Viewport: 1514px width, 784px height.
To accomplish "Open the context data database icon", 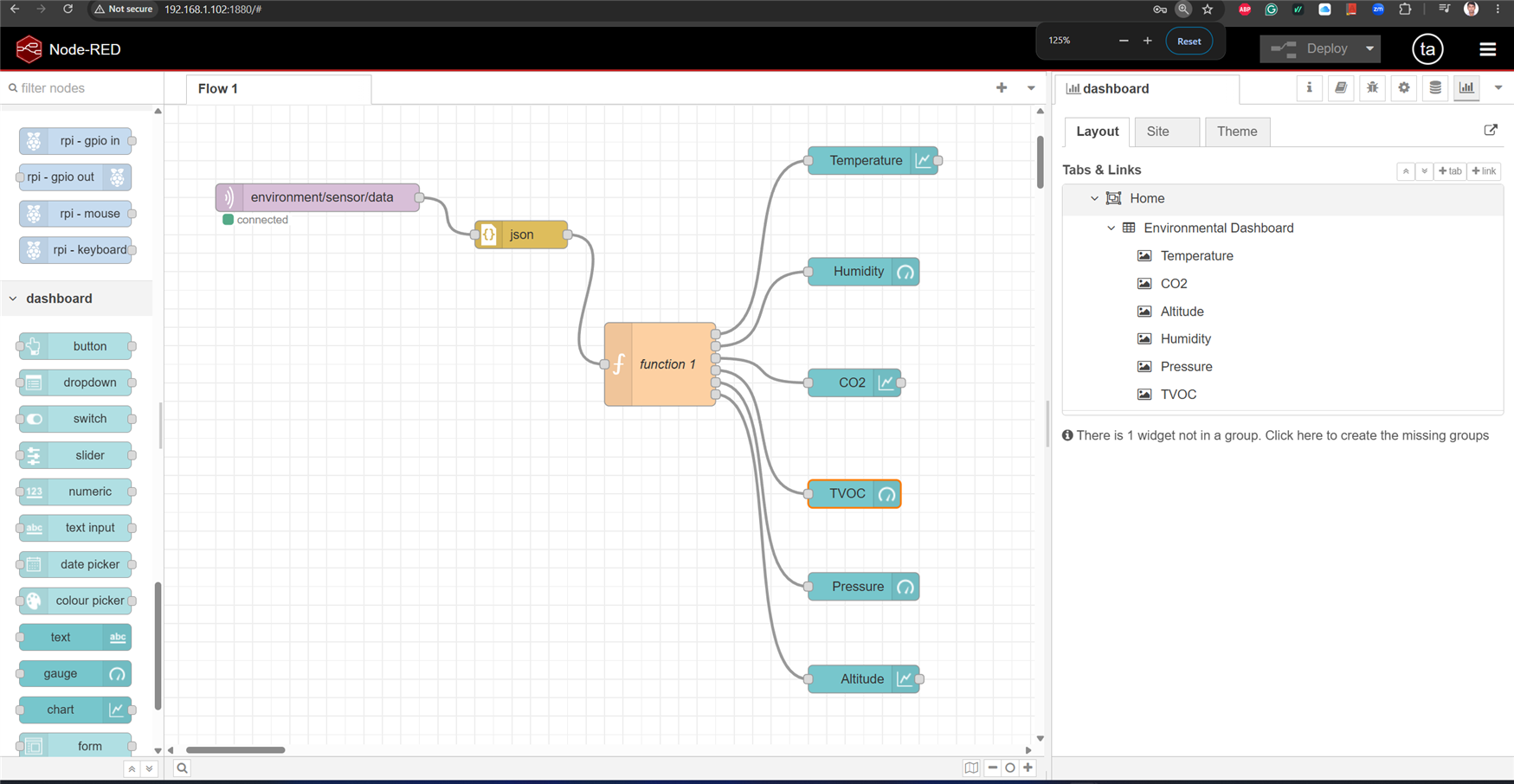I will pyautogui.click(x=1435, y=88).
